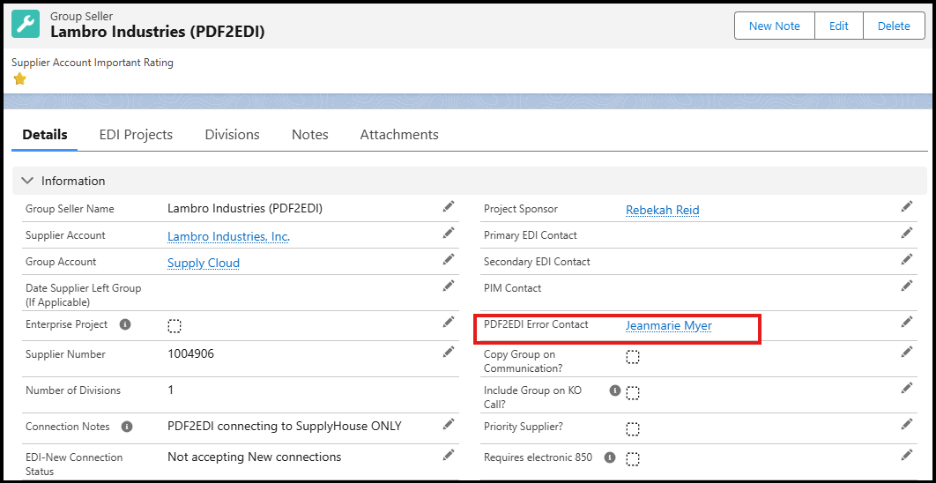936x483 pixels.
Task: Click the 'Supplier Number' label
Action: (65, 354)
